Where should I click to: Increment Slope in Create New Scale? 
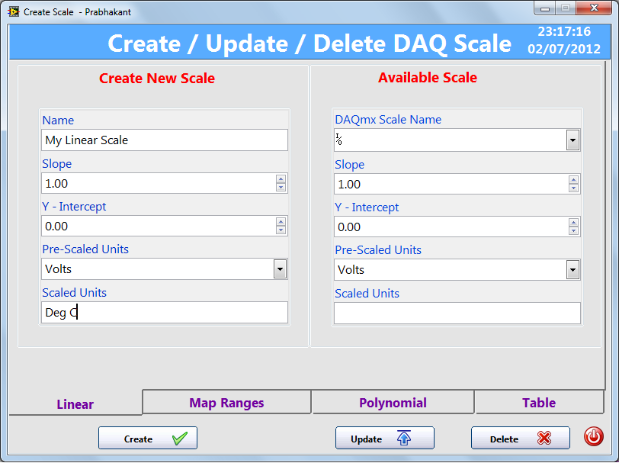coord(281,179)
